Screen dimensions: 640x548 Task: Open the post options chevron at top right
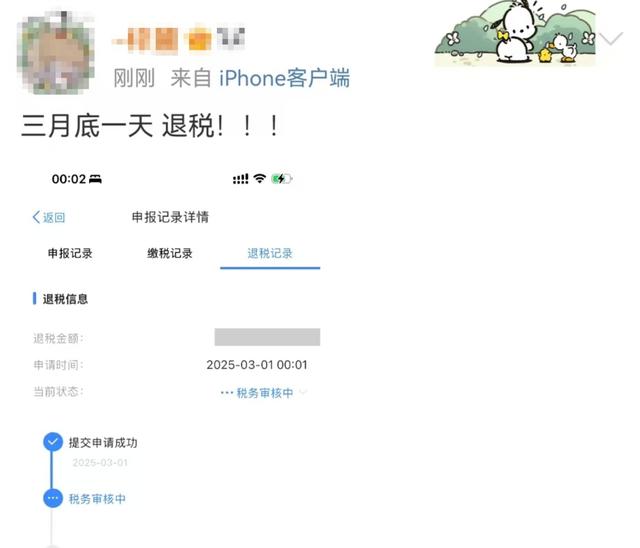click(x=611, y=38)
